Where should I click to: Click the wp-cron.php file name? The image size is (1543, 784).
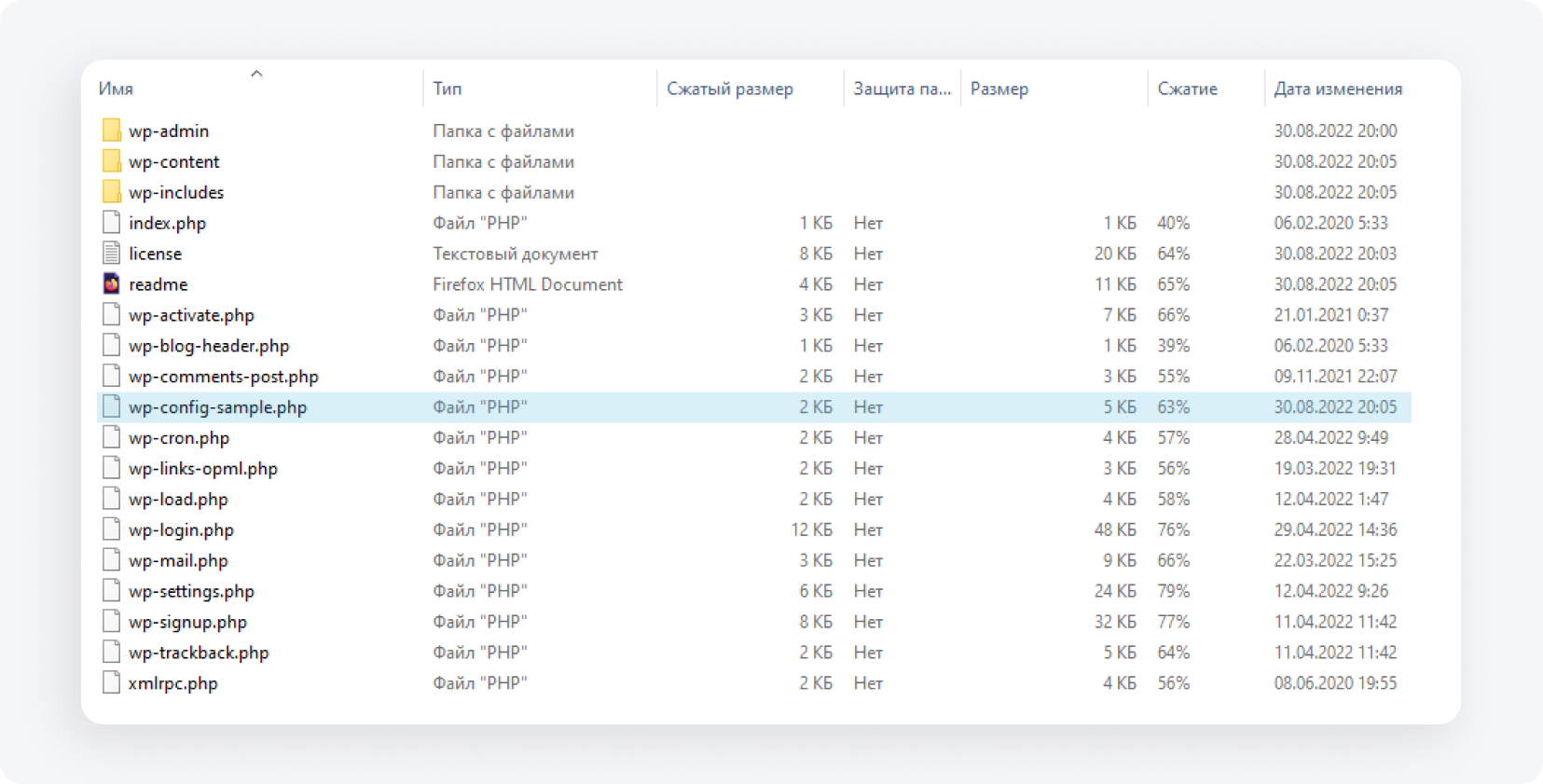179,438
